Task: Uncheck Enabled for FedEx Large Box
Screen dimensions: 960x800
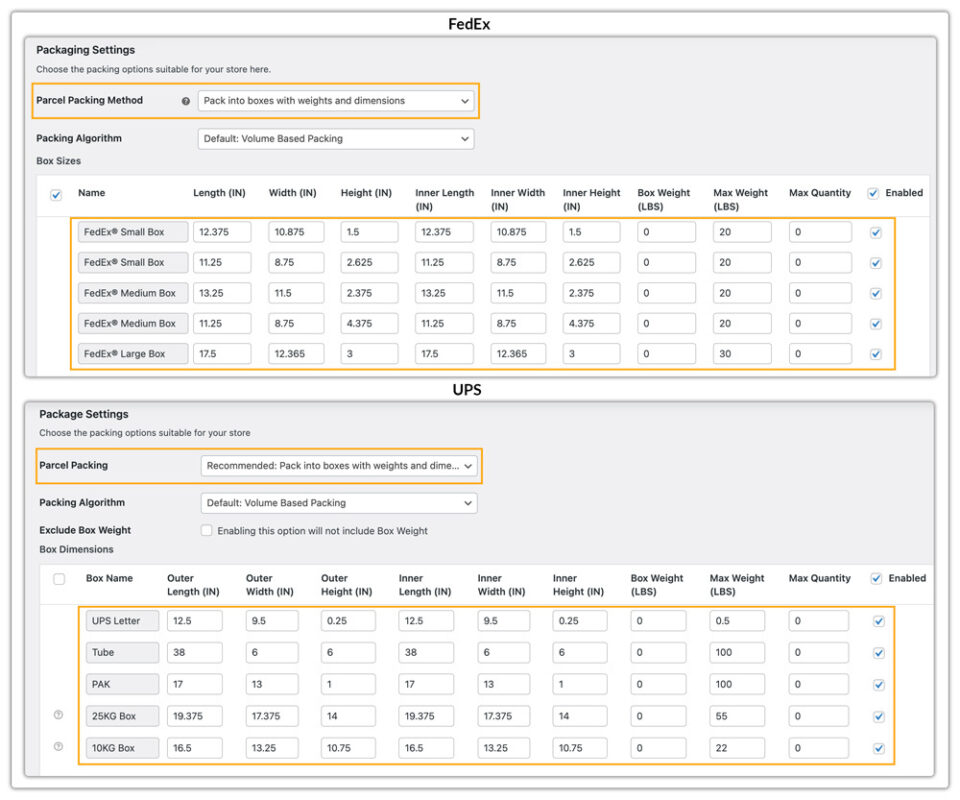Action: tap(876, 354)
